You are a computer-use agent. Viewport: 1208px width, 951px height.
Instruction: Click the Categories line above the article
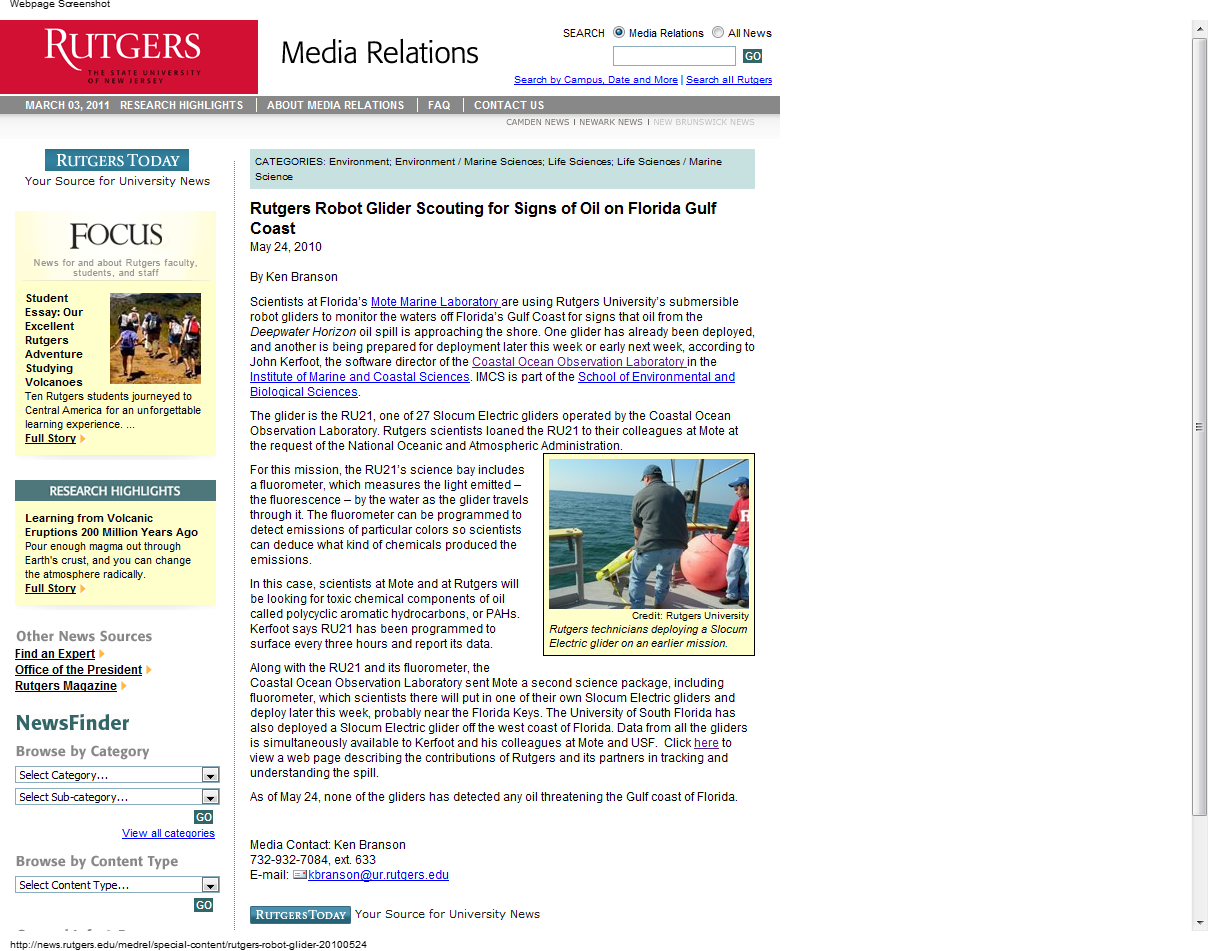(x=502, y=169)
